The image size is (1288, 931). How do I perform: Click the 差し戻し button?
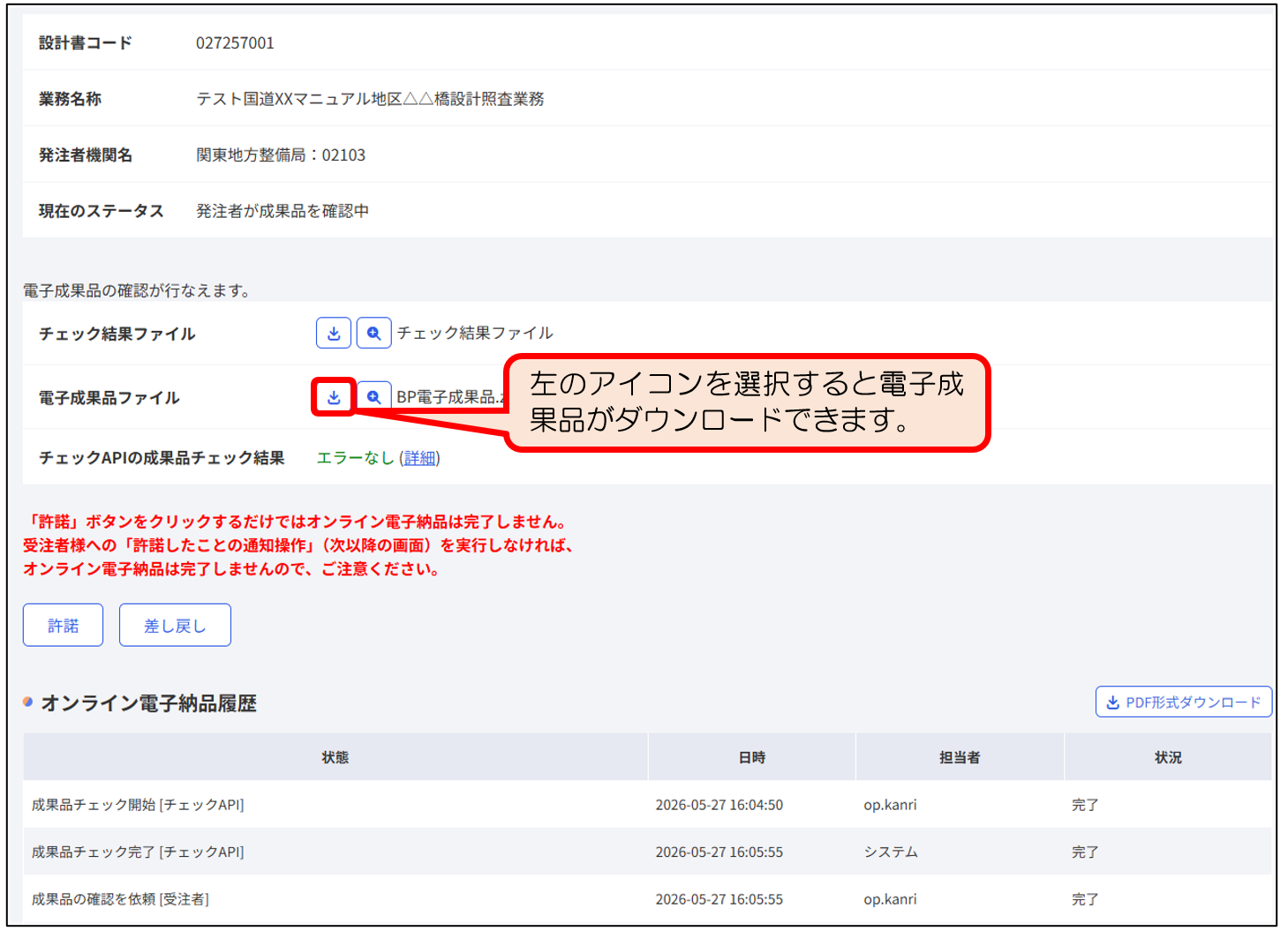[175, 625]
